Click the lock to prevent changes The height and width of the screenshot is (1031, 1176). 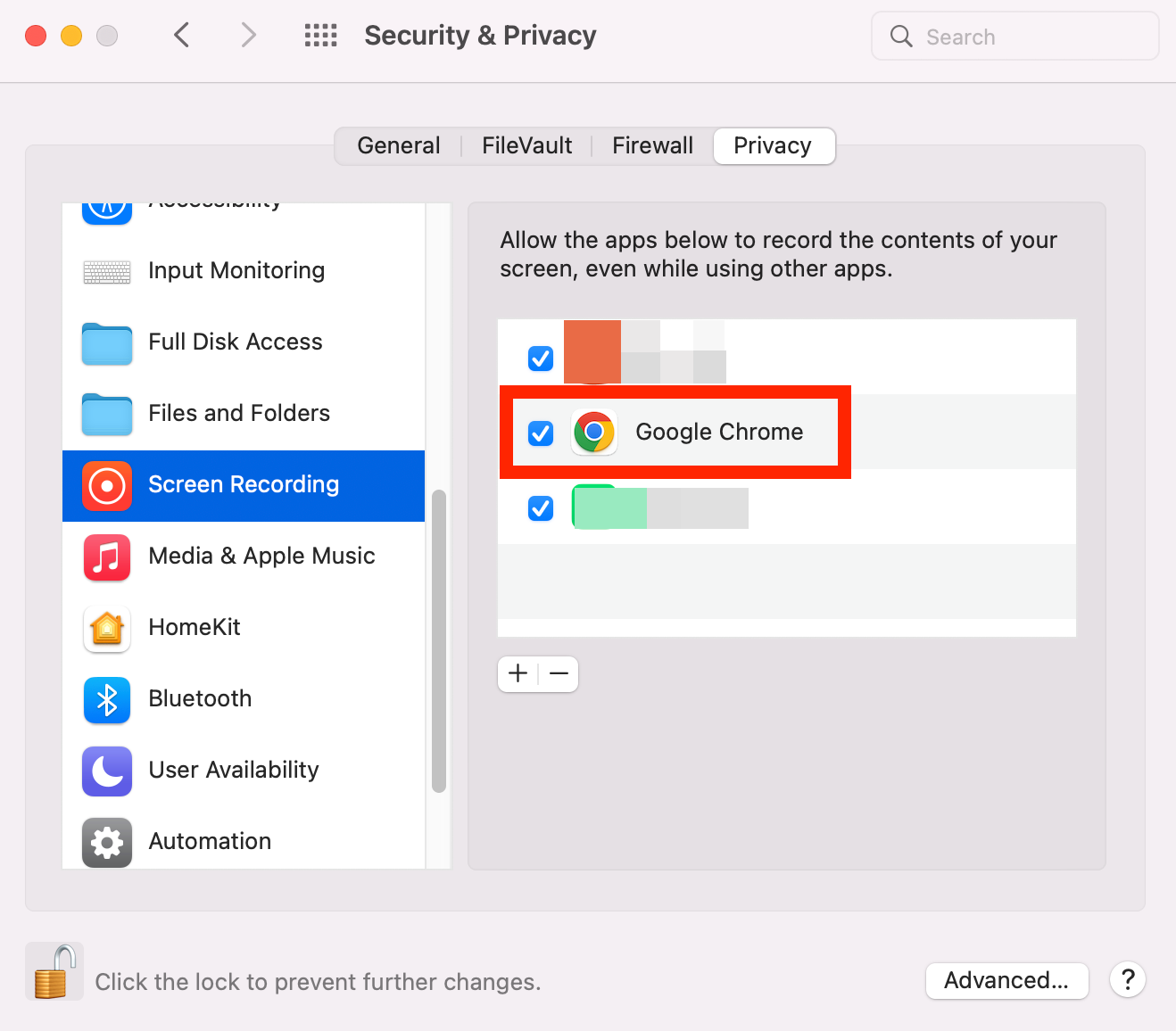coord(54,971)
